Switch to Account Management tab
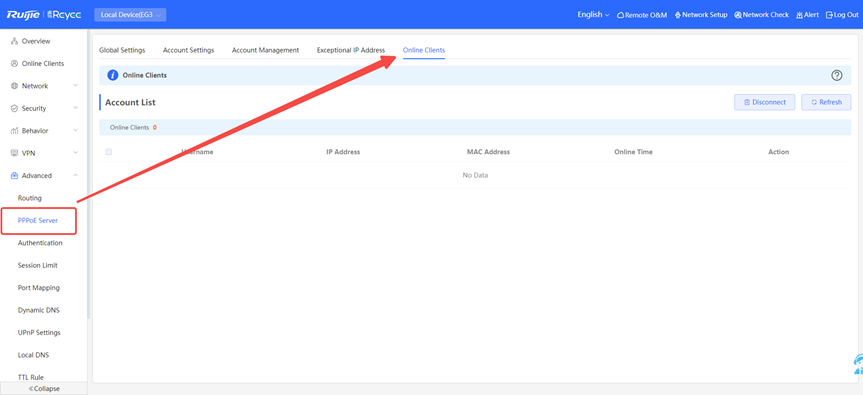This screenshot has width=863, height=395. pyautogui.click(x=265, y=50)
